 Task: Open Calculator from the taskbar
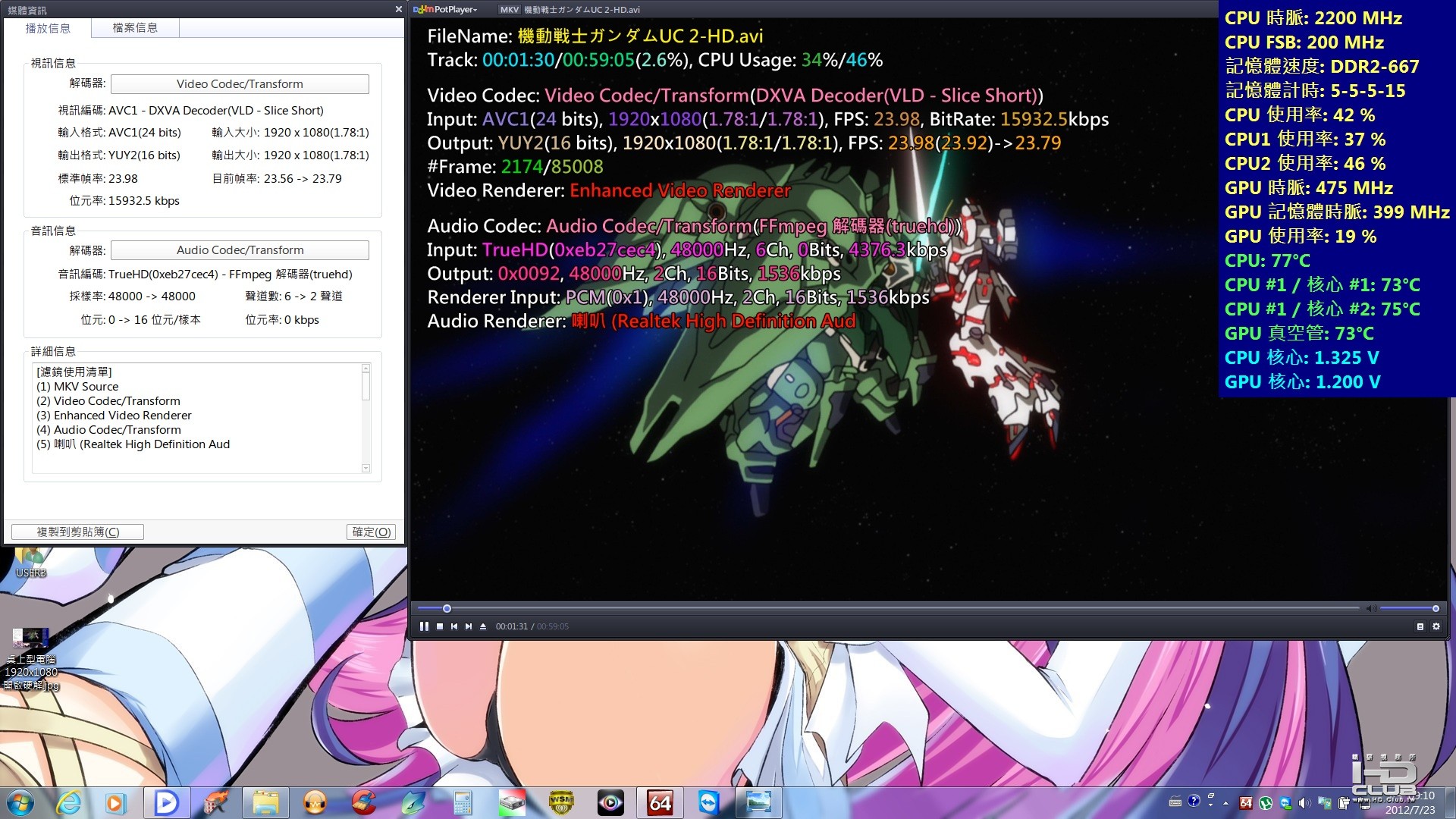click(x=463, y=802)
